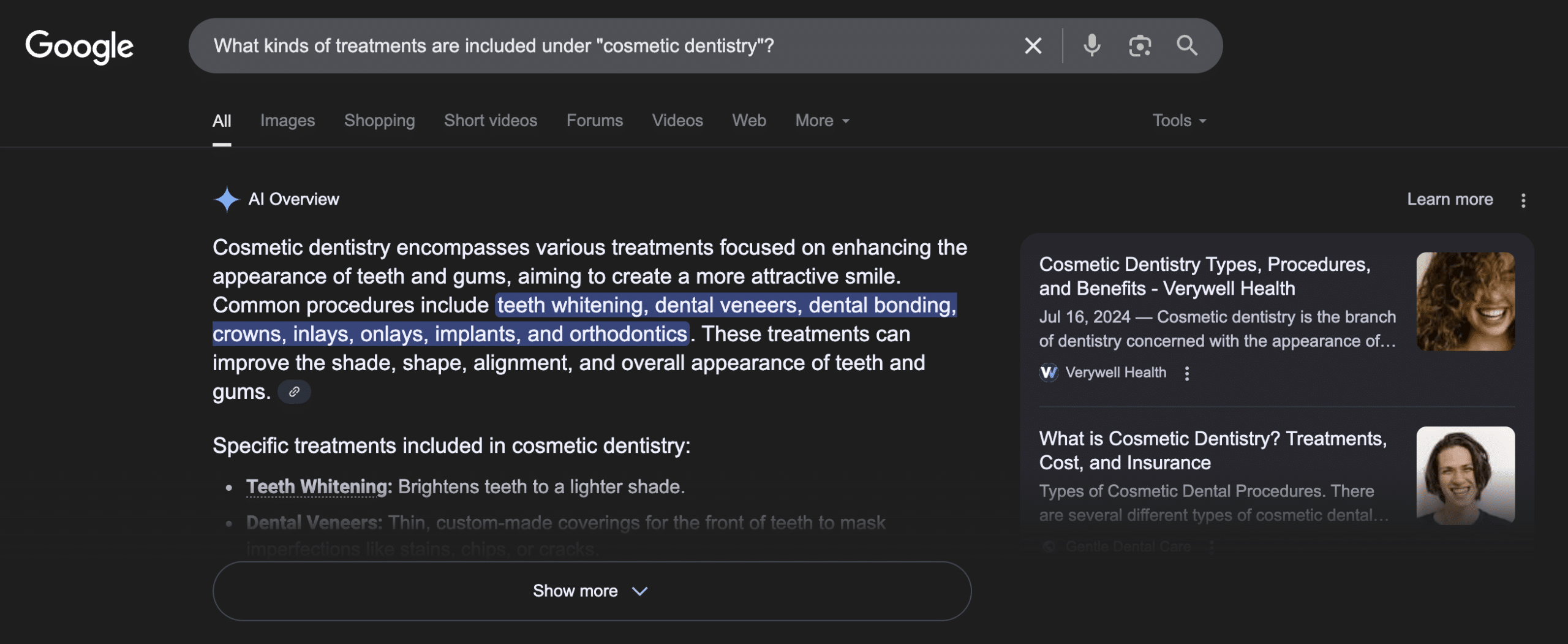The height and width of the screenshot is (644, 1568).
Task: Click the magnifying glass search button
Action: [1186, 46]
